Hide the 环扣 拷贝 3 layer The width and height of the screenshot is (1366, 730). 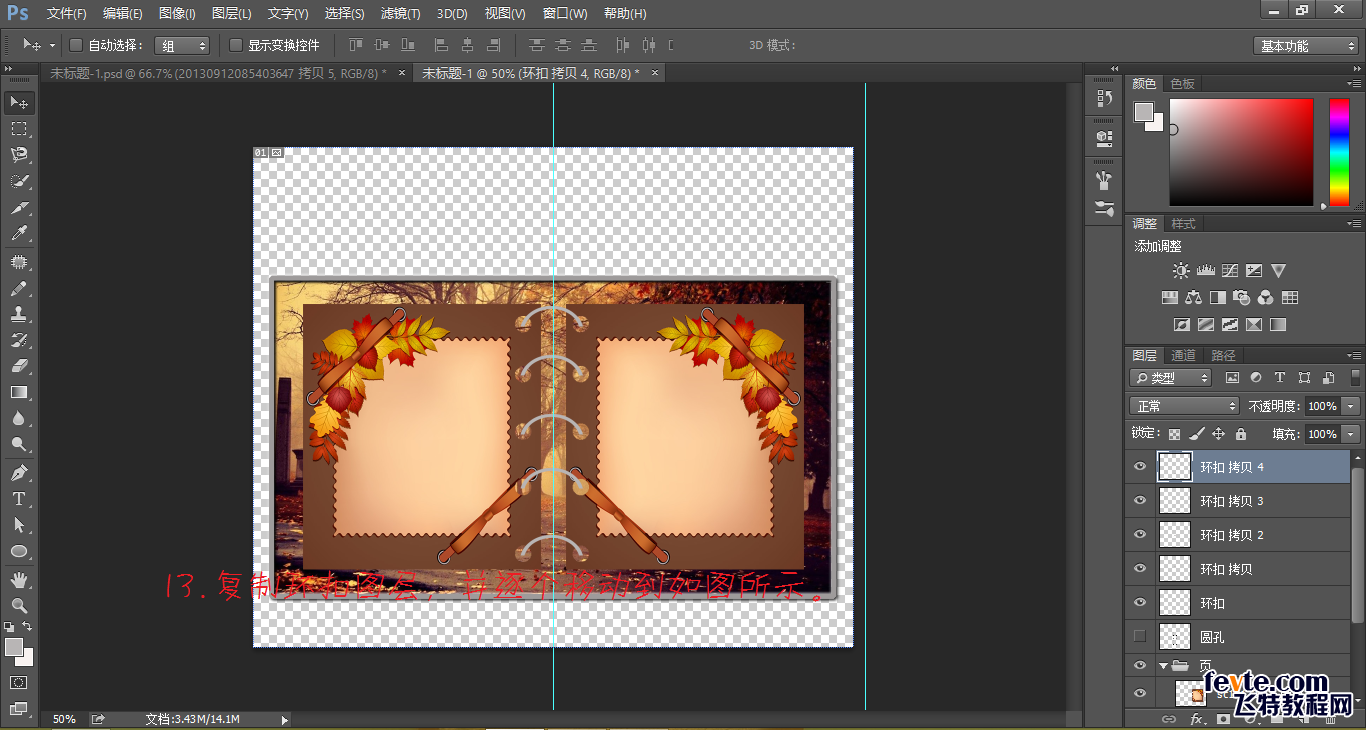[x=1140, y=501]
